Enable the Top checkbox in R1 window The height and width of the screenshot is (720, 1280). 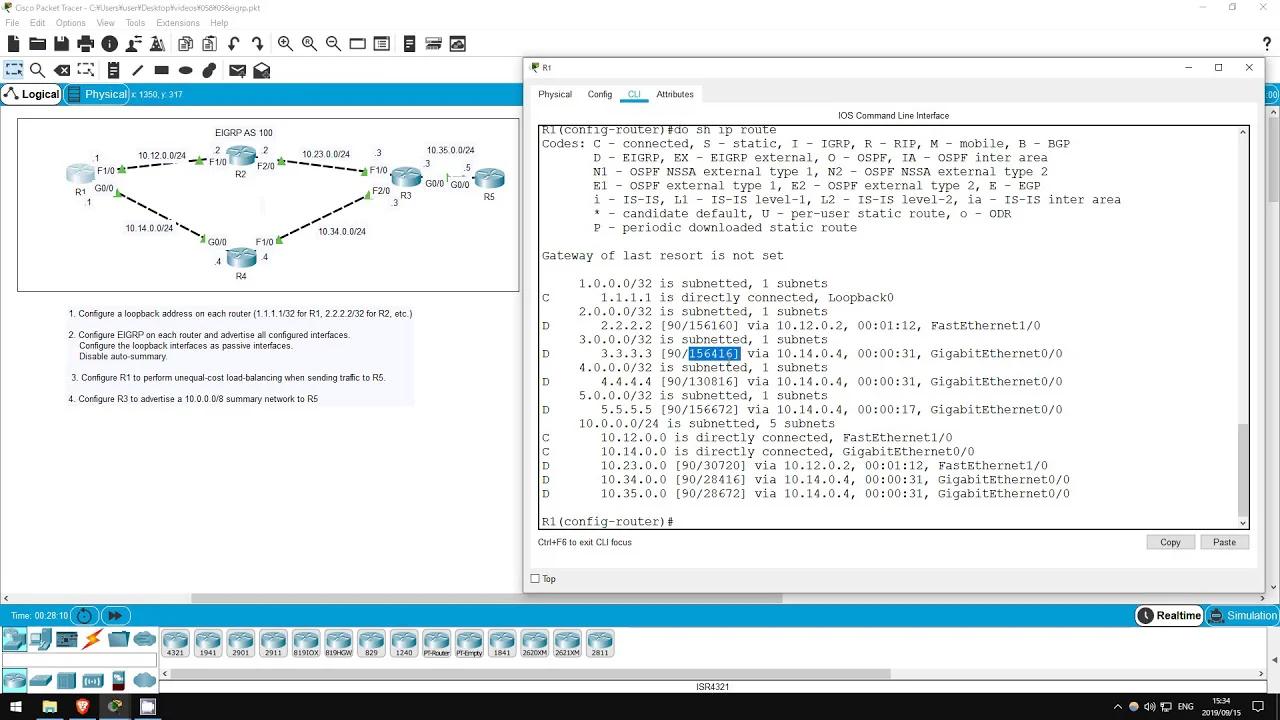point(535,578)
